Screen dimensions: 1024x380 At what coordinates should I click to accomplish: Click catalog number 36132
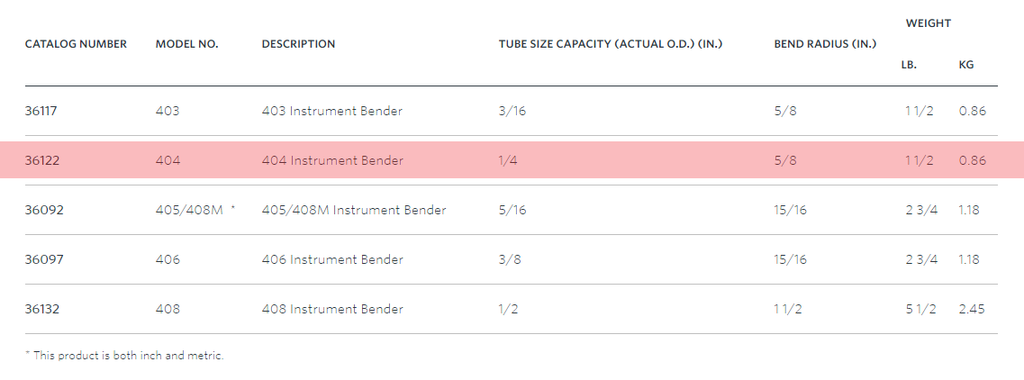click(42, 309)
